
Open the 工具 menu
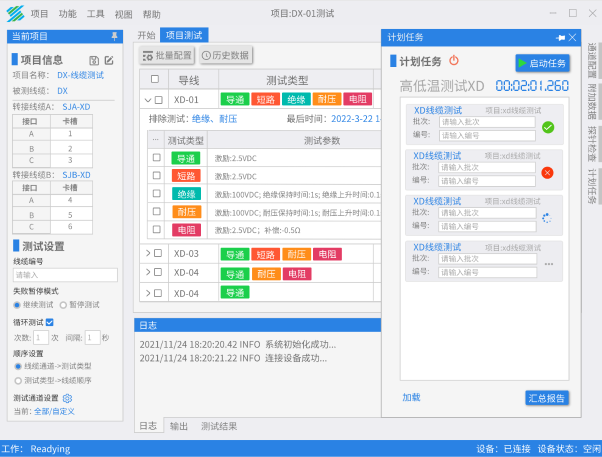pyautogui.click(x=95, y=14)
